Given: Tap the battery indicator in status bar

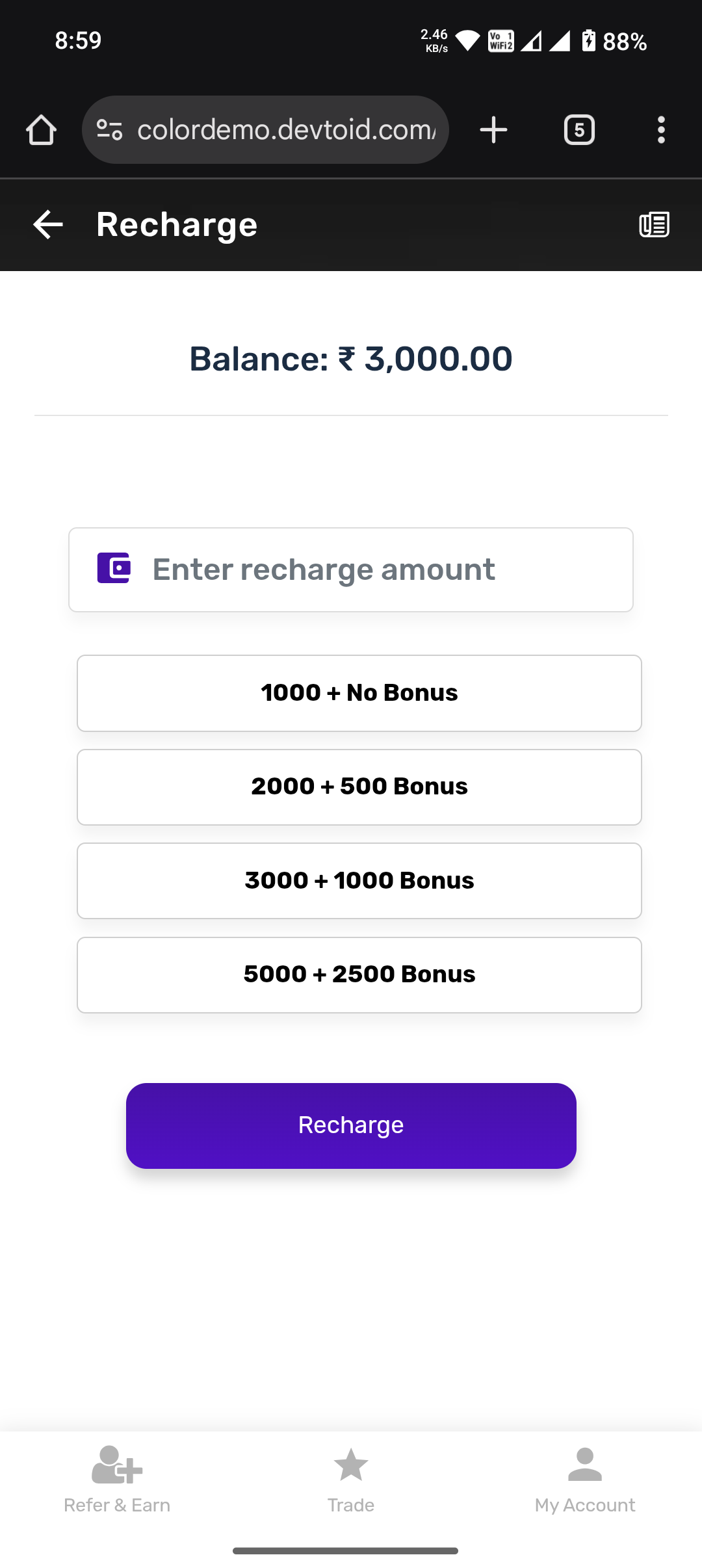Looking at the screenshot, I should pos(588,41).
